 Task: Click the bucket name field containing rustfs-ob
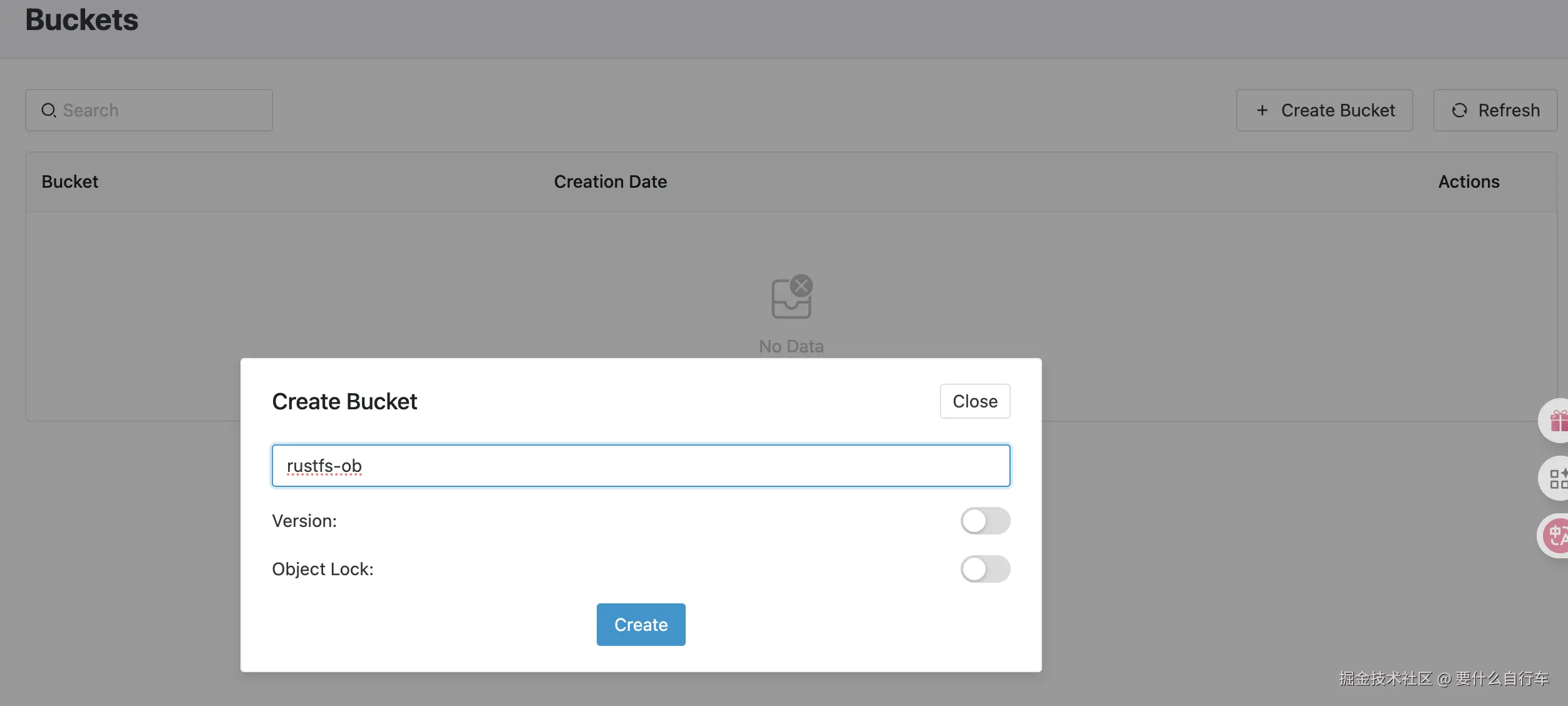640,466
